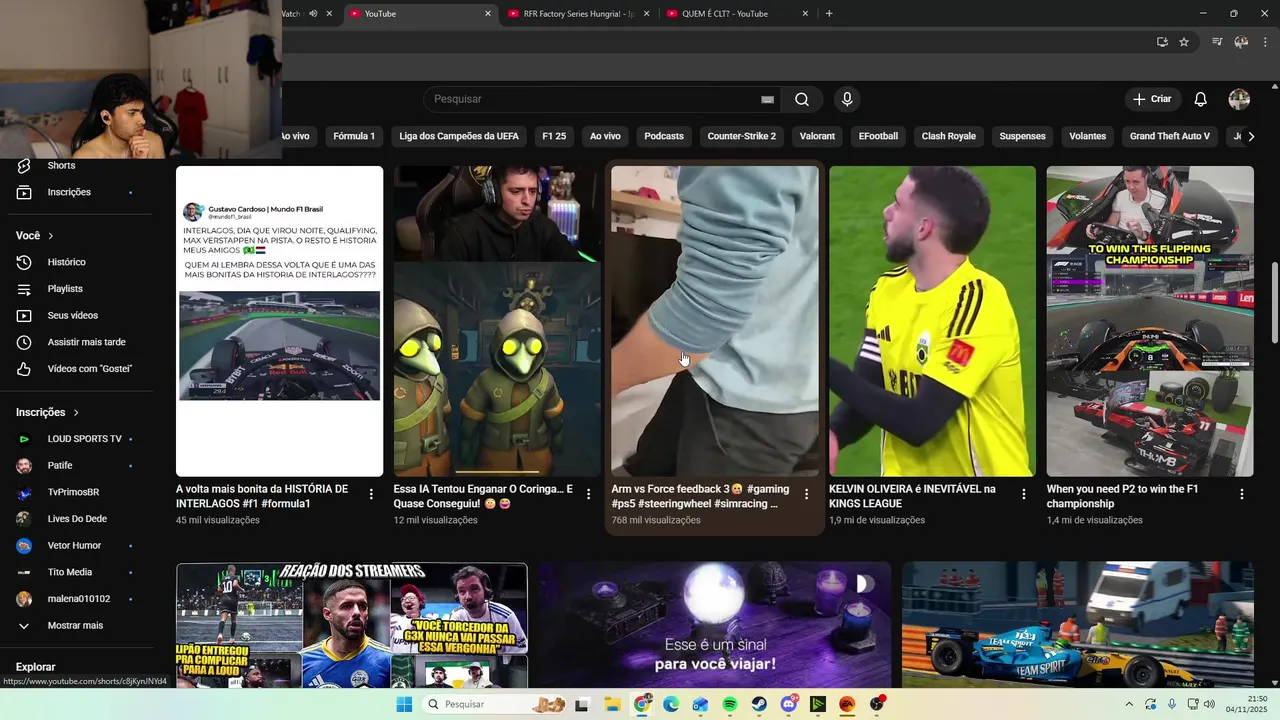Start voice search with microphone icon

click(847, 99)
